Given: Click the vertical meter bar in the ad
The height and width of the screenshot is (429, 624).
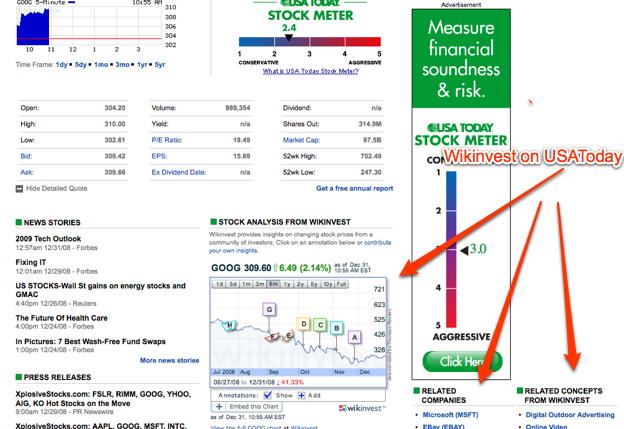Looking at the screenshot, I should coord(451,249).
